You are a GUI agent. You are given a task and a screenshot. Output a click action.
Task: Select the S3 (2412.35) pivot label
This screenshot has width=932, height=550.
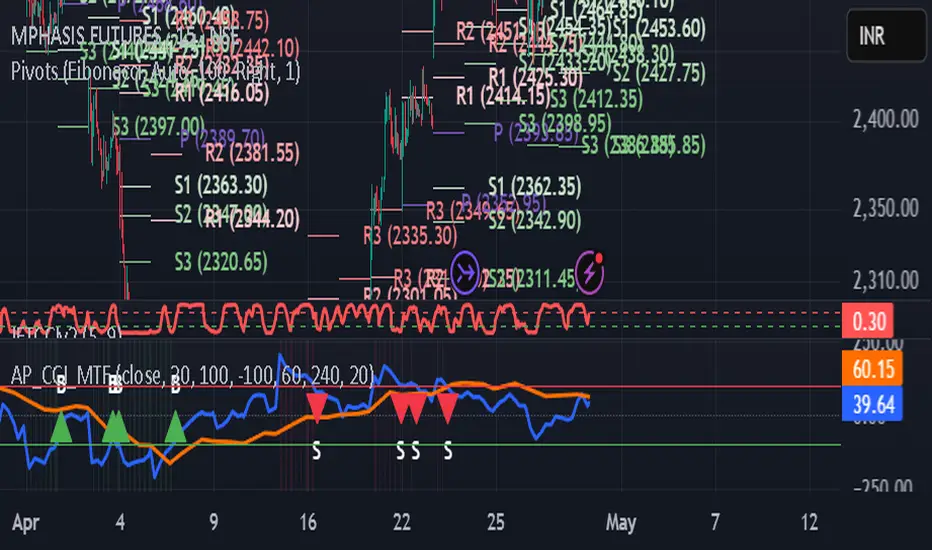pos(596,99)
